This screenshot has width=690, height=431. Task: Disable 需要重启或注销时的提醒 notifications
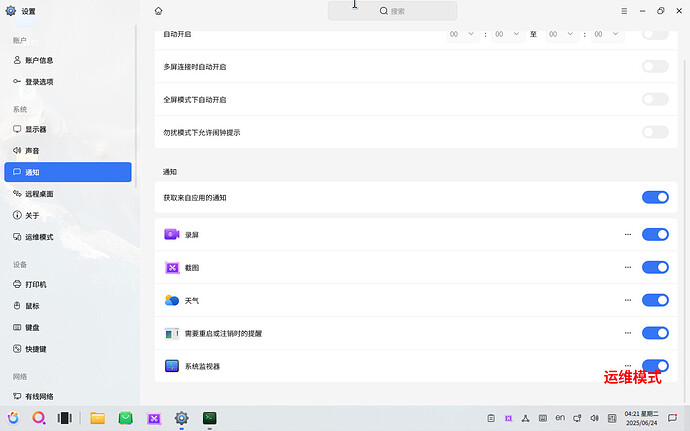tap(655, 333)
